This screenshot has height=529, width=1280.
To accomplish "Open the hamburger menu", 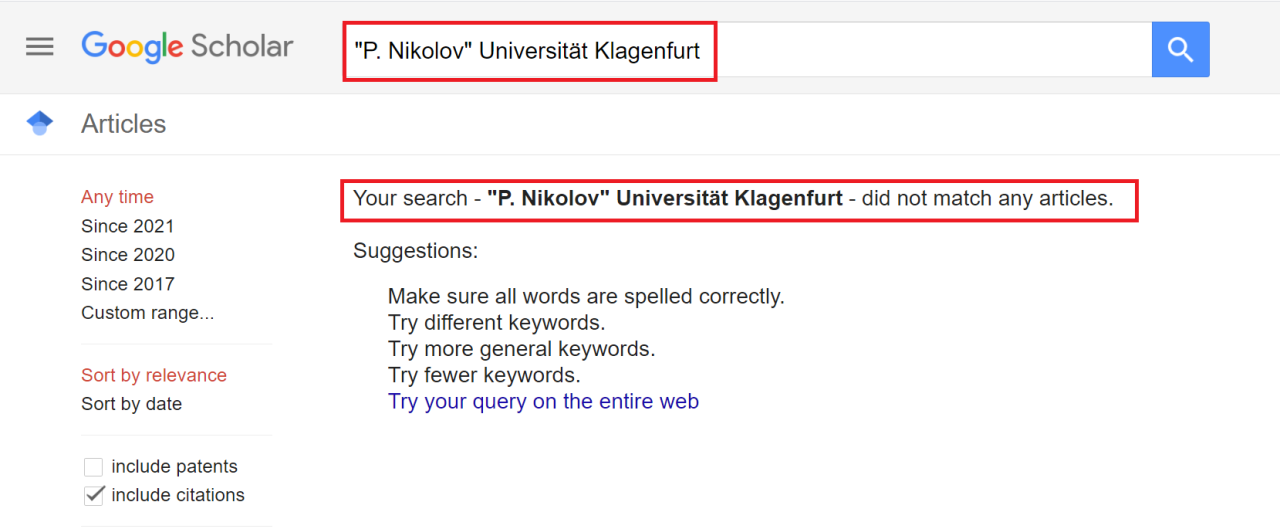I will [40, 47].
